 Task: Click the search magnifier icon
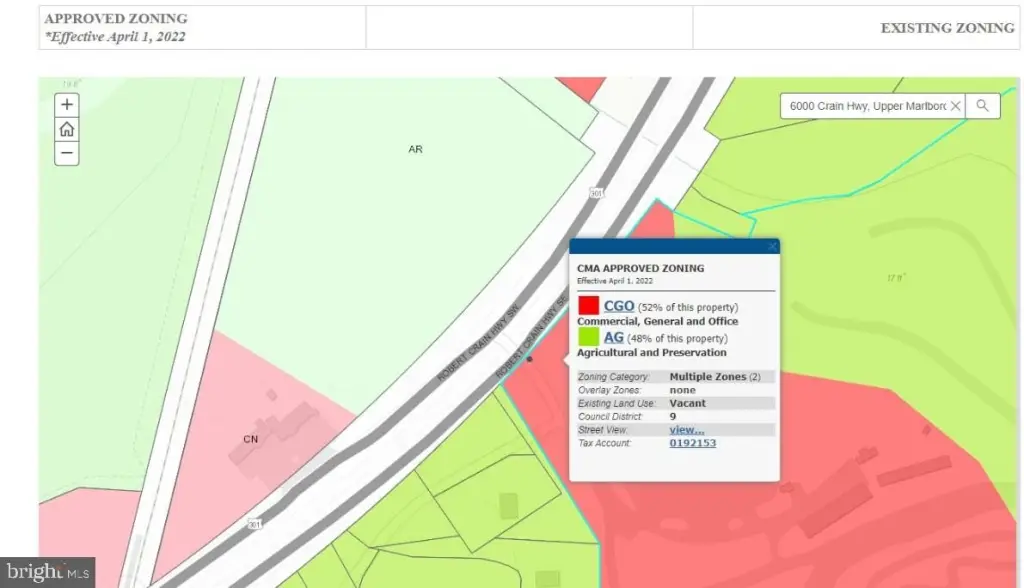point(982,106)
